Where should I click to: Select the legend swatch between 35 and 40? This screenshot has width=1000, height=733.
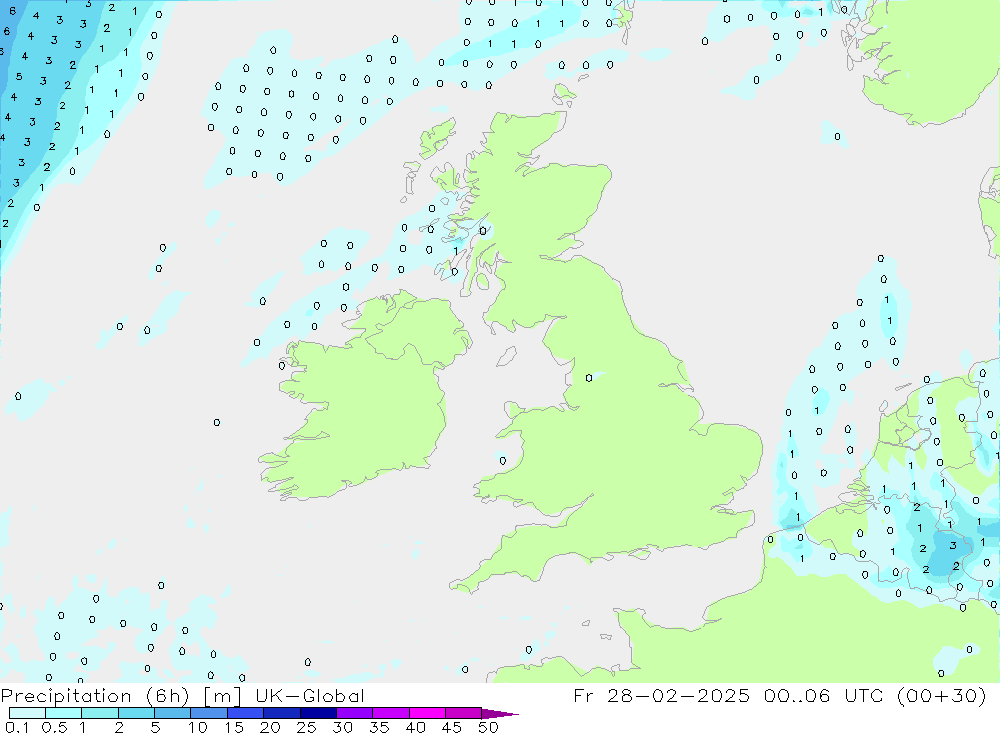(391, 713)
